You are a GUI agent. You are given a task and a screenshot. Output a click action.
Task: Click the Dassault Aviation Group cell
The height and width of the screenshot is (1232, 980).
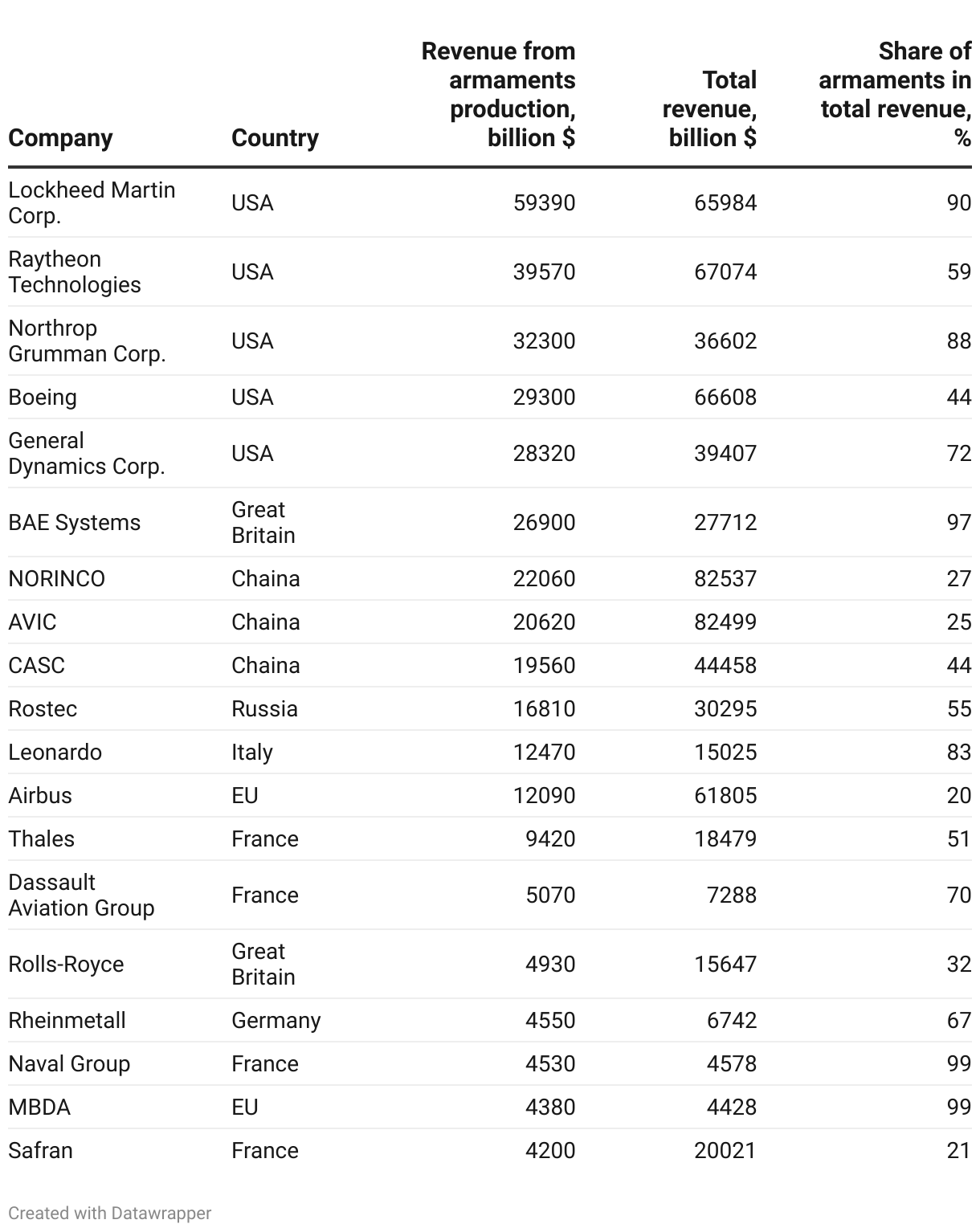point(81,895)
